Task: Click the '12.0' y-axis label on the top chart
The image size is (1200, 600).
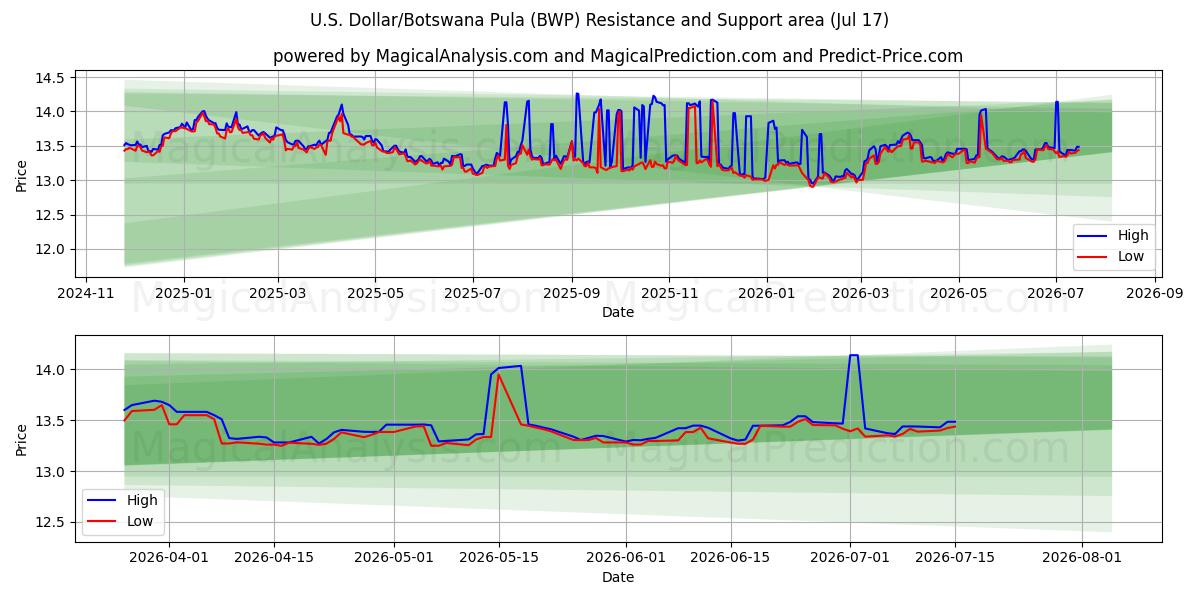Action: [x=52, y=250]
